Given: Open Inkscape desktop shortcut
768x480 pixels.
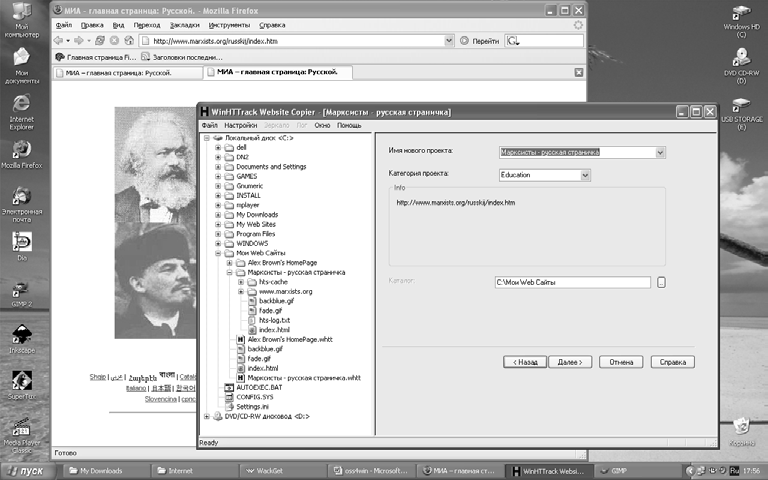Looking at the screenshot, I should click(x=22, y=334).
